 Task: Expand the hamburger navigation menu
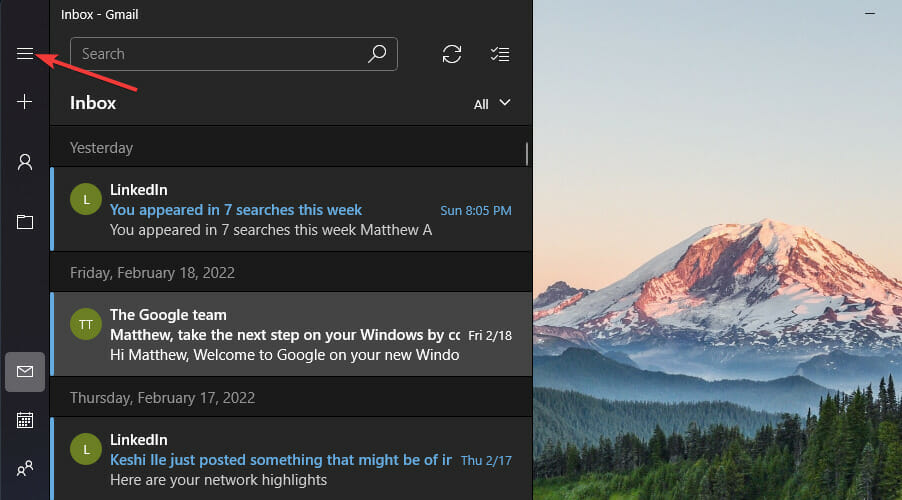[x=25, y=54]
